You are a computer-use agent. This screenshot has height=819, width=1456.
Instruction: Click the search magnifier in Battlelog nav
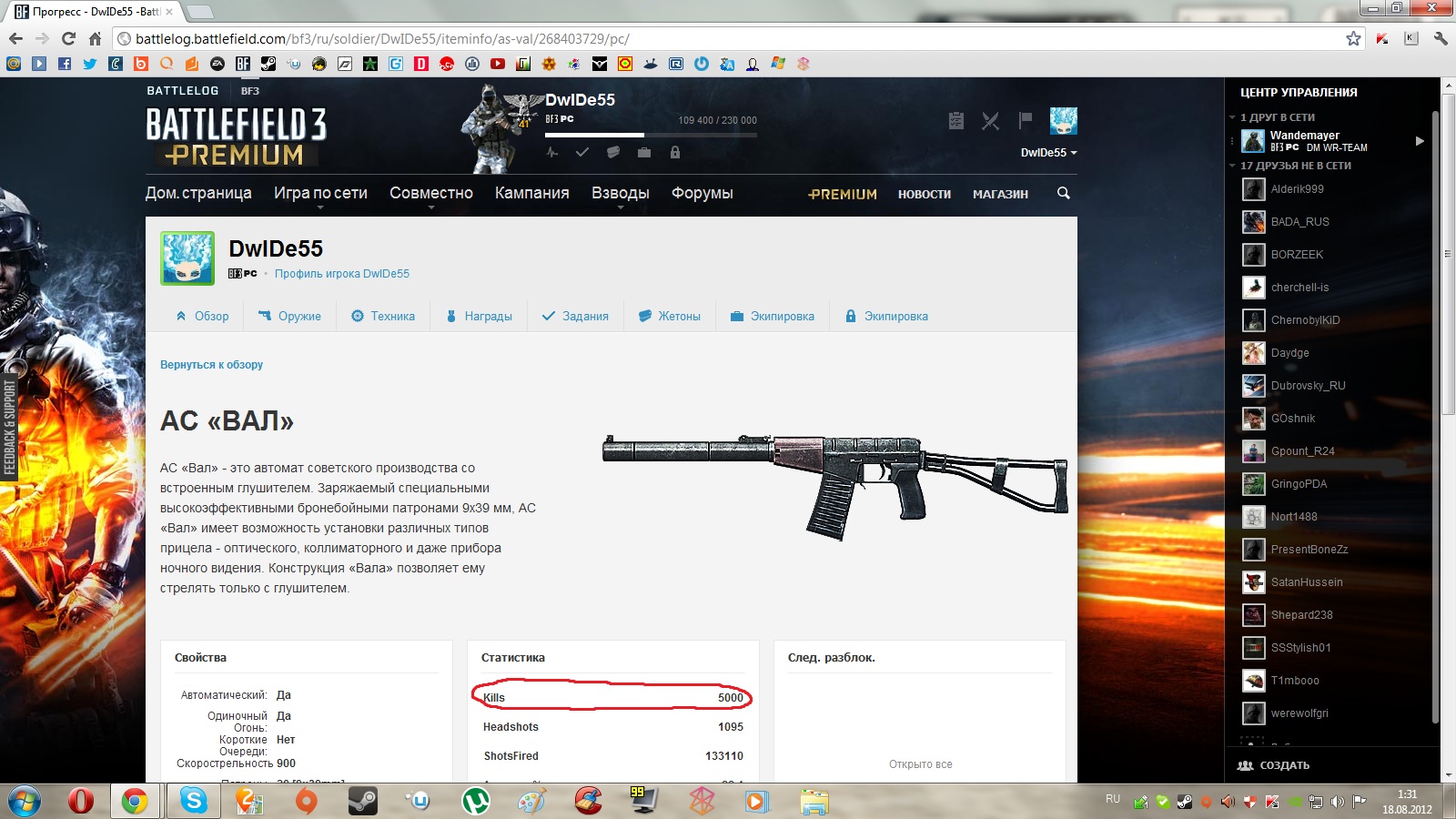[1063, 193]
